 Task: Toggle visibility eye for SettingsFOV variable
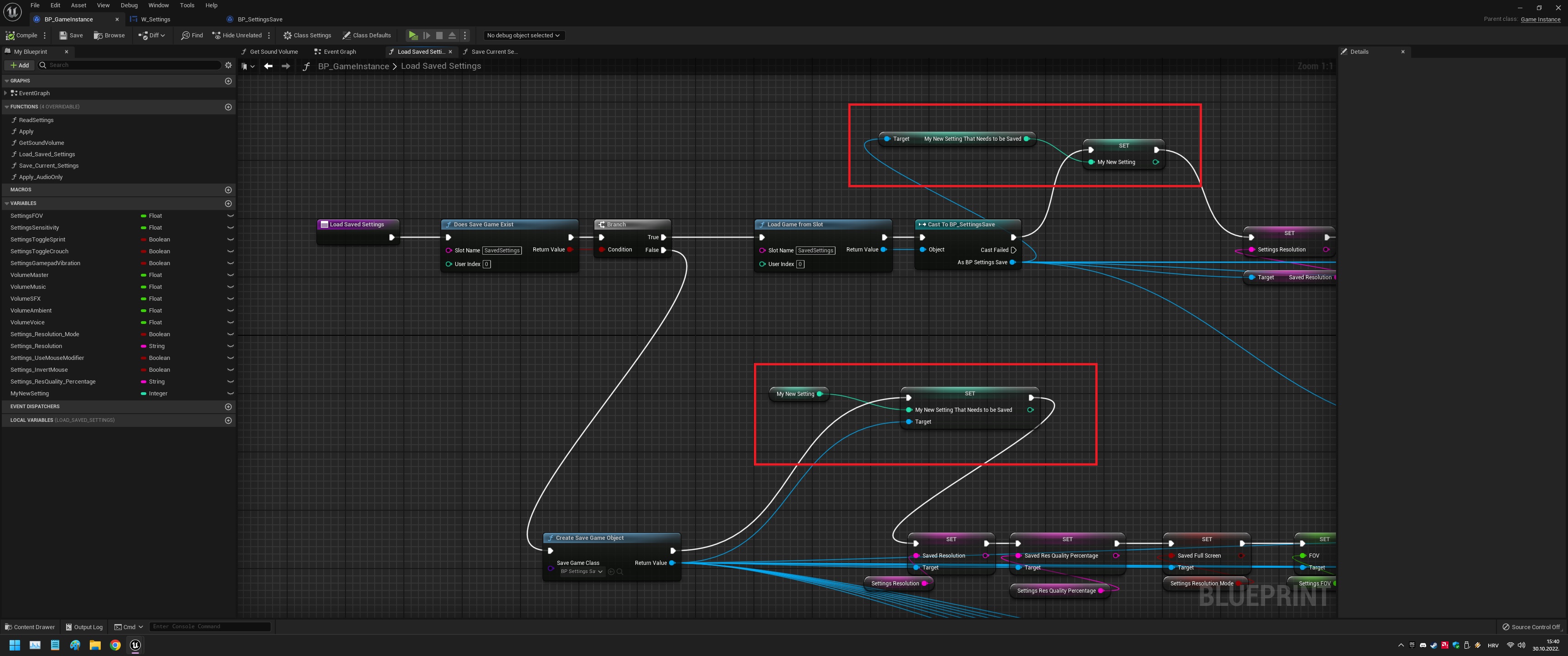pyautogui.click(x=230, y=216)
